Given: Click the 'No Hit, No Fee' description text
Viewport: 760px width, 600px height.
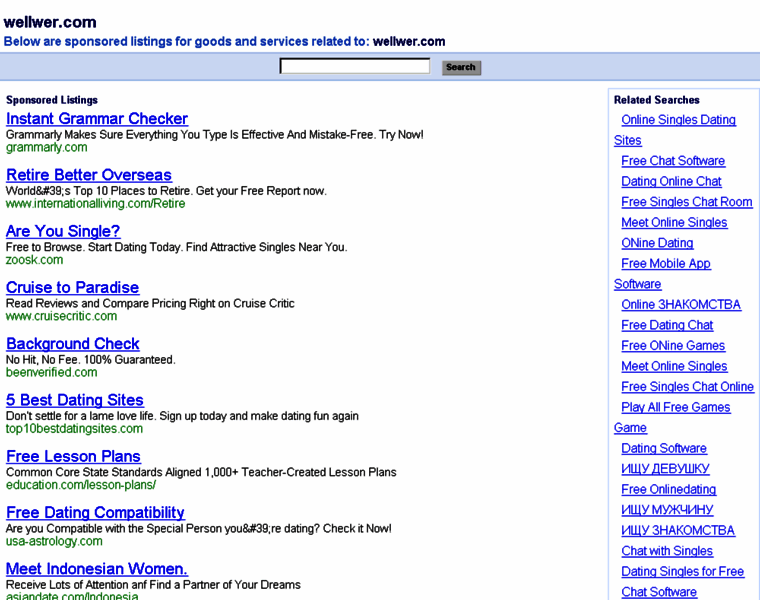Looking at the screenshot, I should click(x=91, y=360).
